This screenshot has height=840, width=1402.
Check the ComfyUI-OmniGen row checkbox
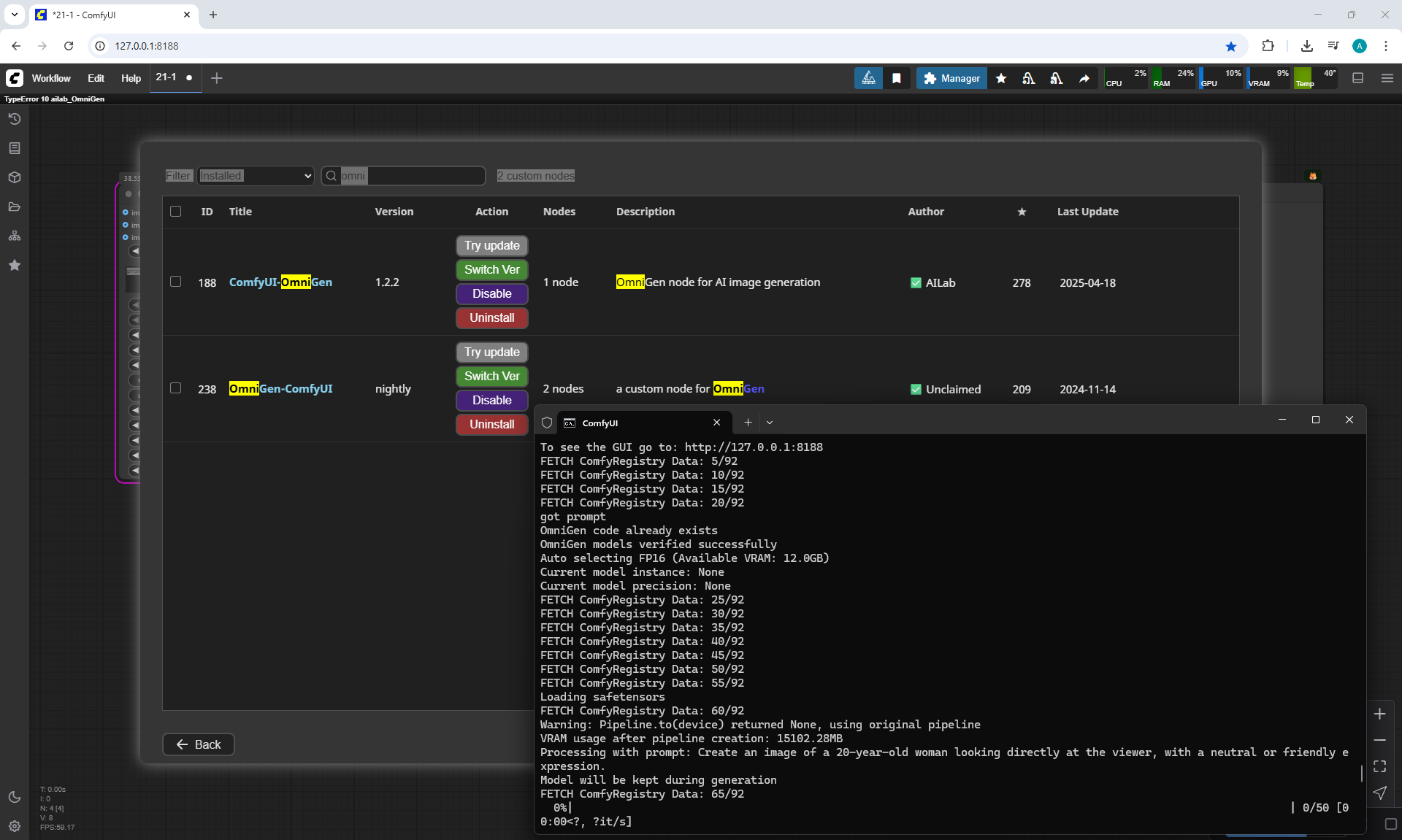point(175,282)
